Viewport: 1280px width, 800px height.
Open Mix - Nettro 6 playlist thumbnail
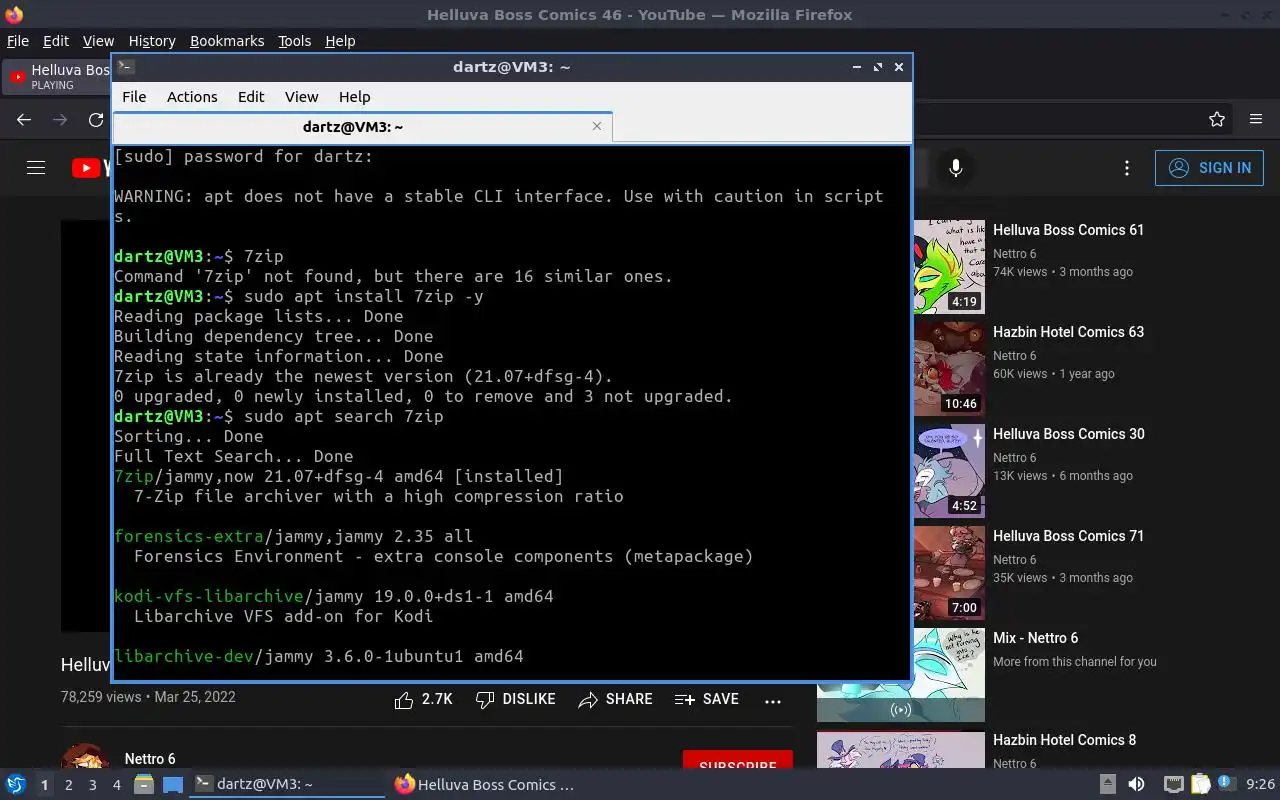coord(901,675)
